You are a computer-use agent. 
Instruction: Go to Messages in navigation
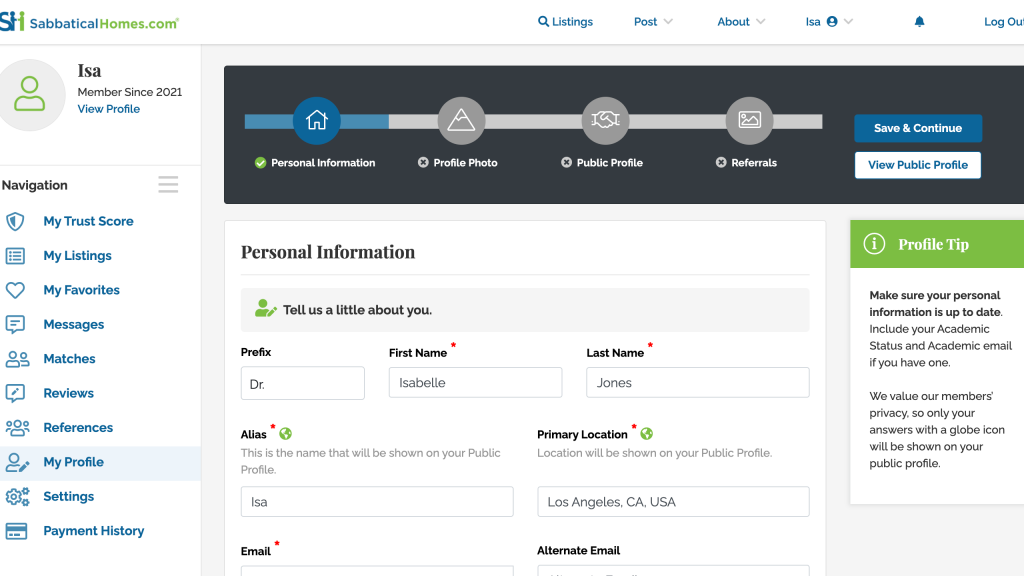(x=73, y=324)
